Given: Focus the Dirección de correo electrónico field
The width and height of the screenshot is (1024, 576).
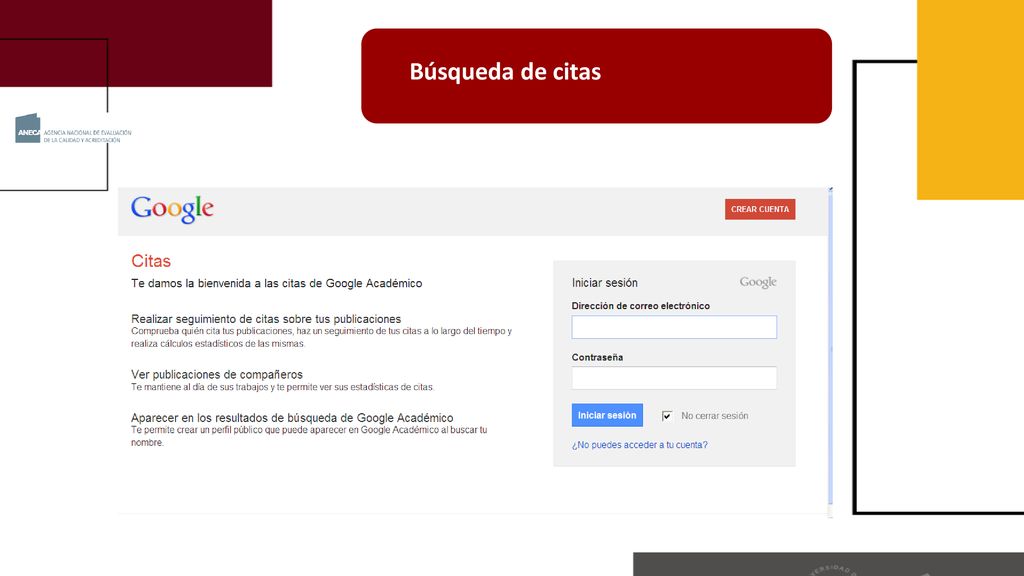Looking at the screenshot, I should (x=674, y=327).
